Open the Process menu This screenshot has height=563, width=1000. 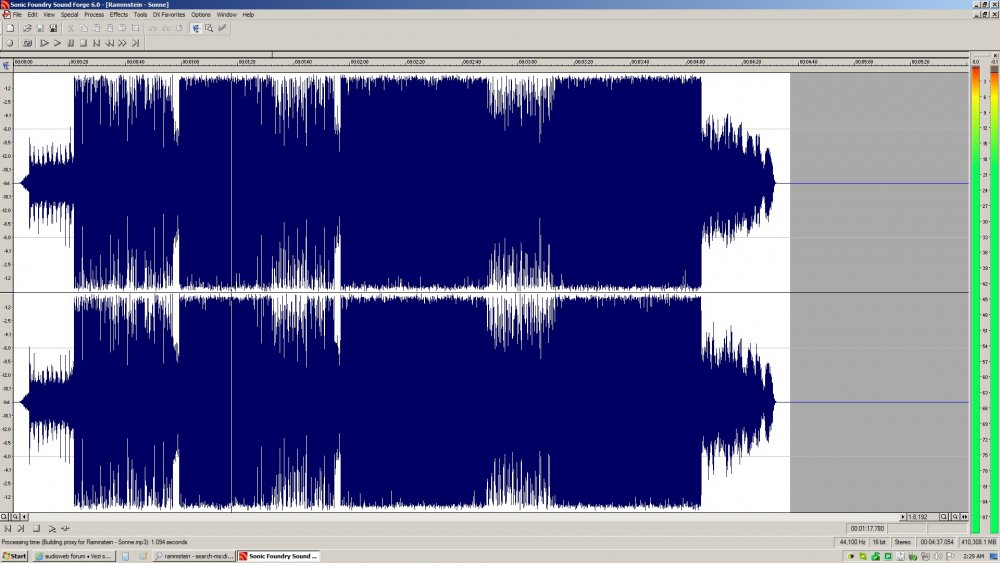(94, 14)
